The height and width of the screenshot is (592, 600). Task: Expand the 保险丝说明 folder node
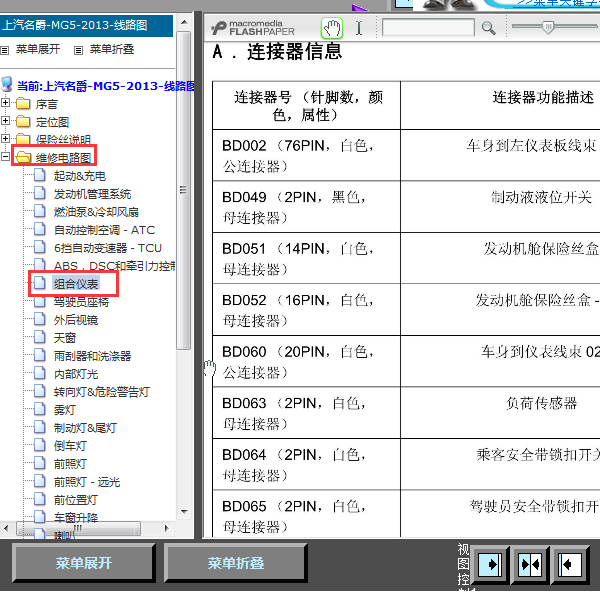pos(5,138)
